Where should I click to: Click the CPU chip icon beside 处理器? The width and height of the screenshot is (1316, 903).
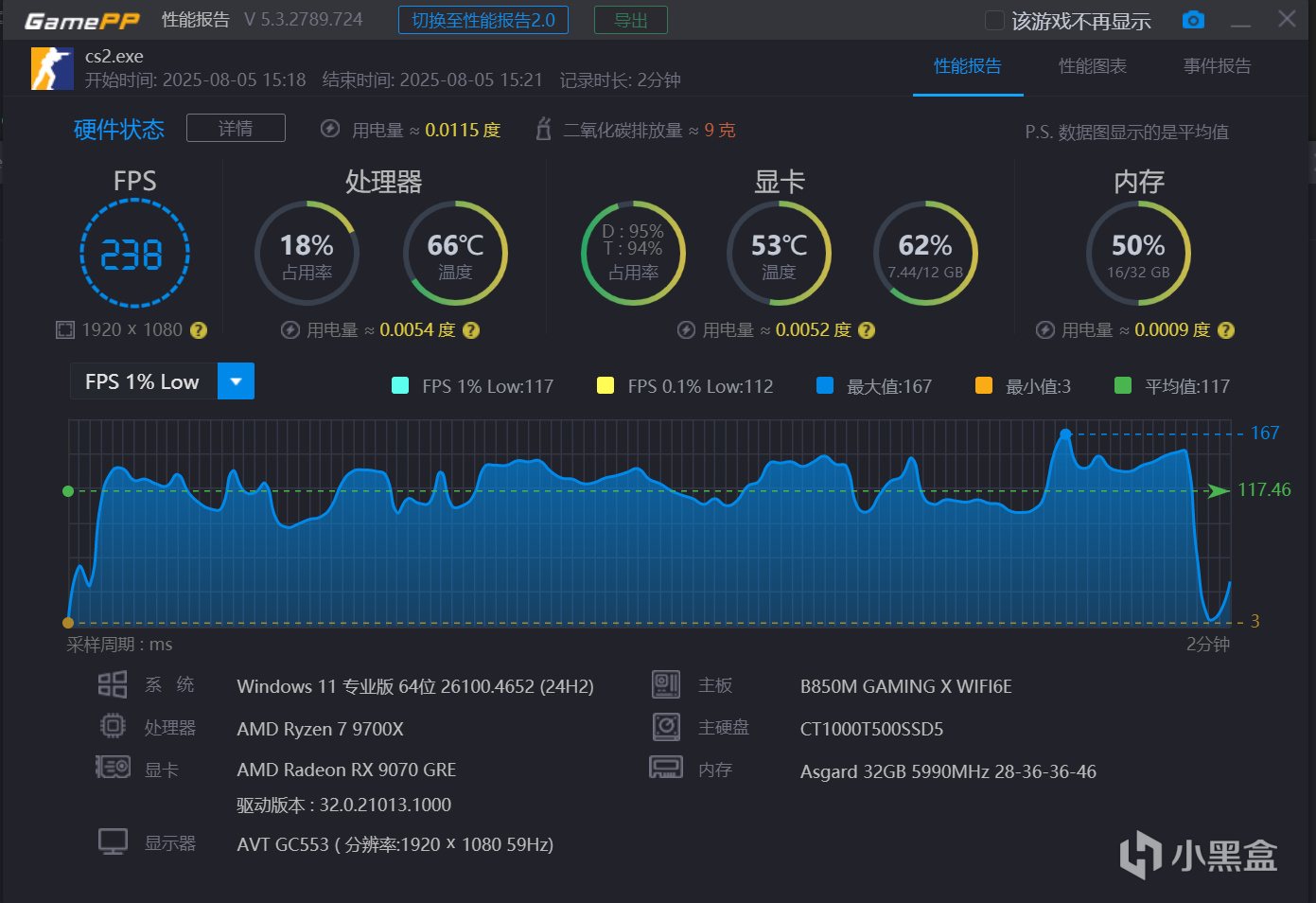click(x=113, y=726)
